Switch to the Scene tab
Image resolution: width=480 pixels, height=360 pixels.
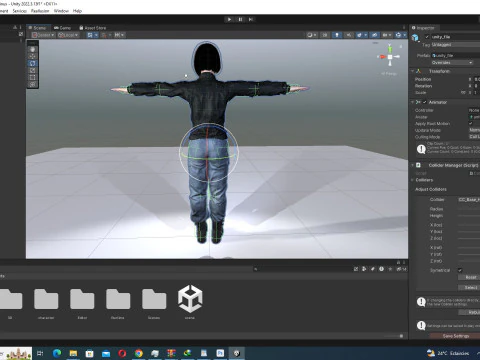[37, 28]
